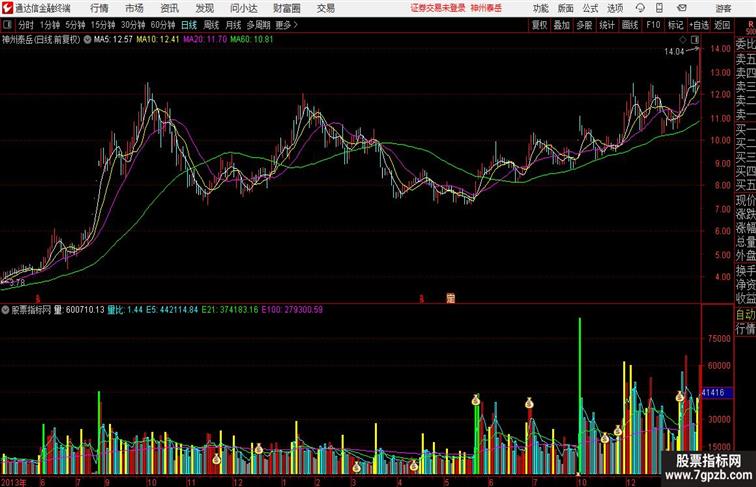The width and height of the screenshot is (756, 487).
Task: Open the mail envelope icon
Action: coord(682,8)
